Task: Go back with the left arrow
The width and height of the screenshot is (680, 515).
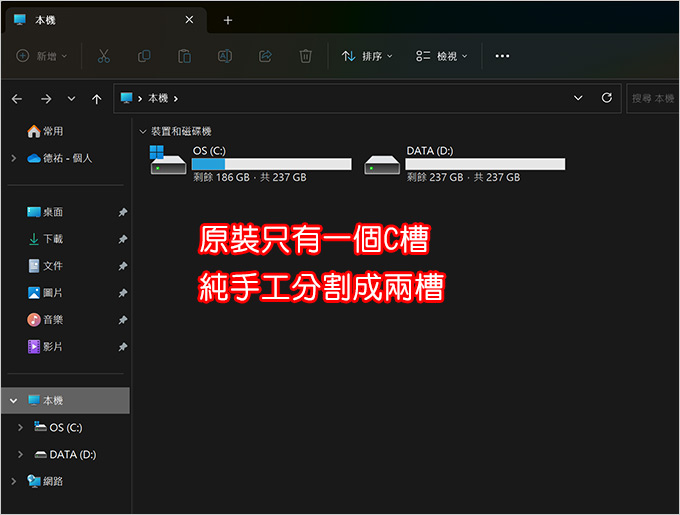Action: pyautogui.click(x=17, y=99)
